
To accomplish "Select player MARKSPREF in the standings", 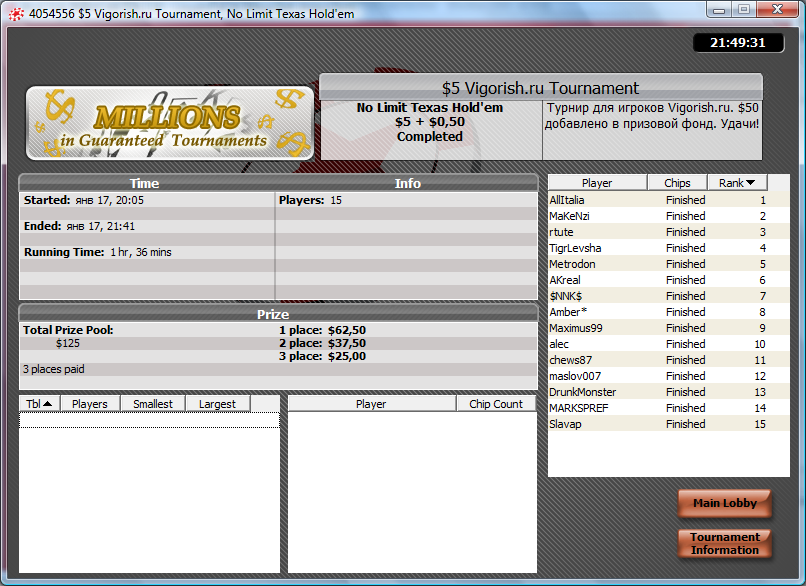I will pos(669,408).
